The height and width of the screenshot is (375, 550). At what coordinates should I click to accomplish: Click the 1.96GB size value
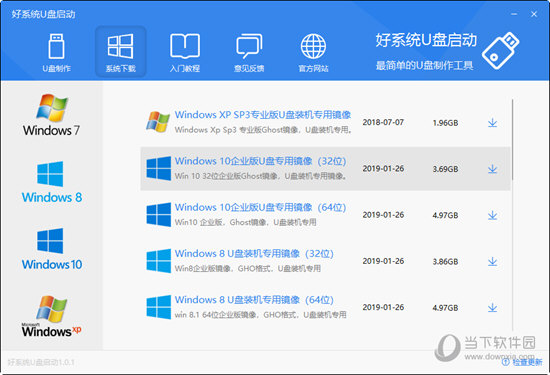coord(445,123)
